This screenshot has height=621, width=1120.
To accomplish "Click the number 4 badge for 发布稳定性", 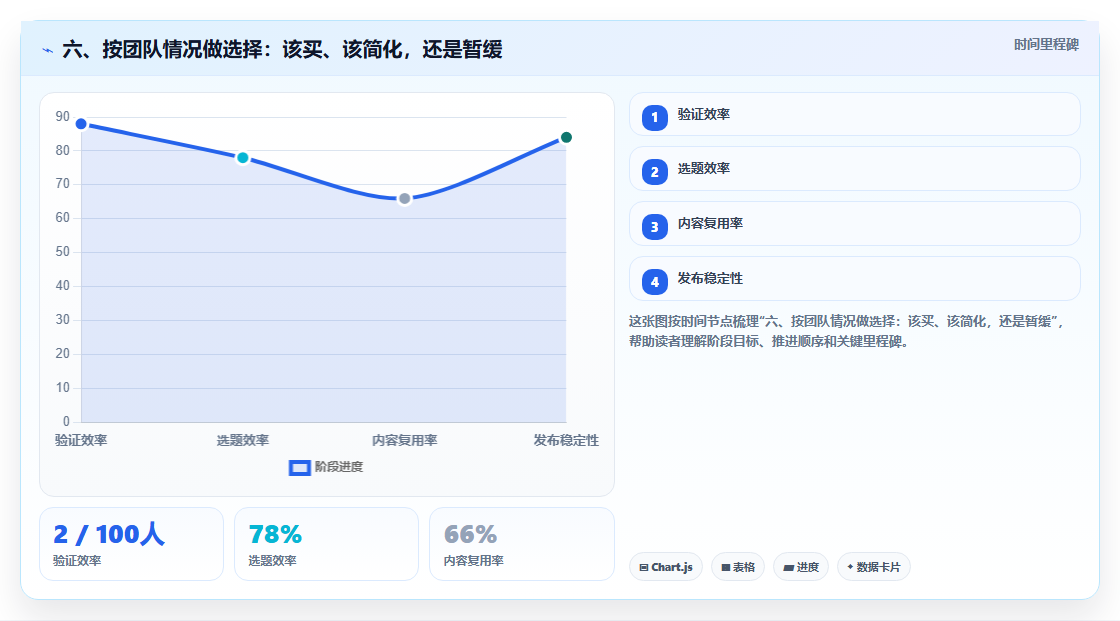I will coord(654,282).
